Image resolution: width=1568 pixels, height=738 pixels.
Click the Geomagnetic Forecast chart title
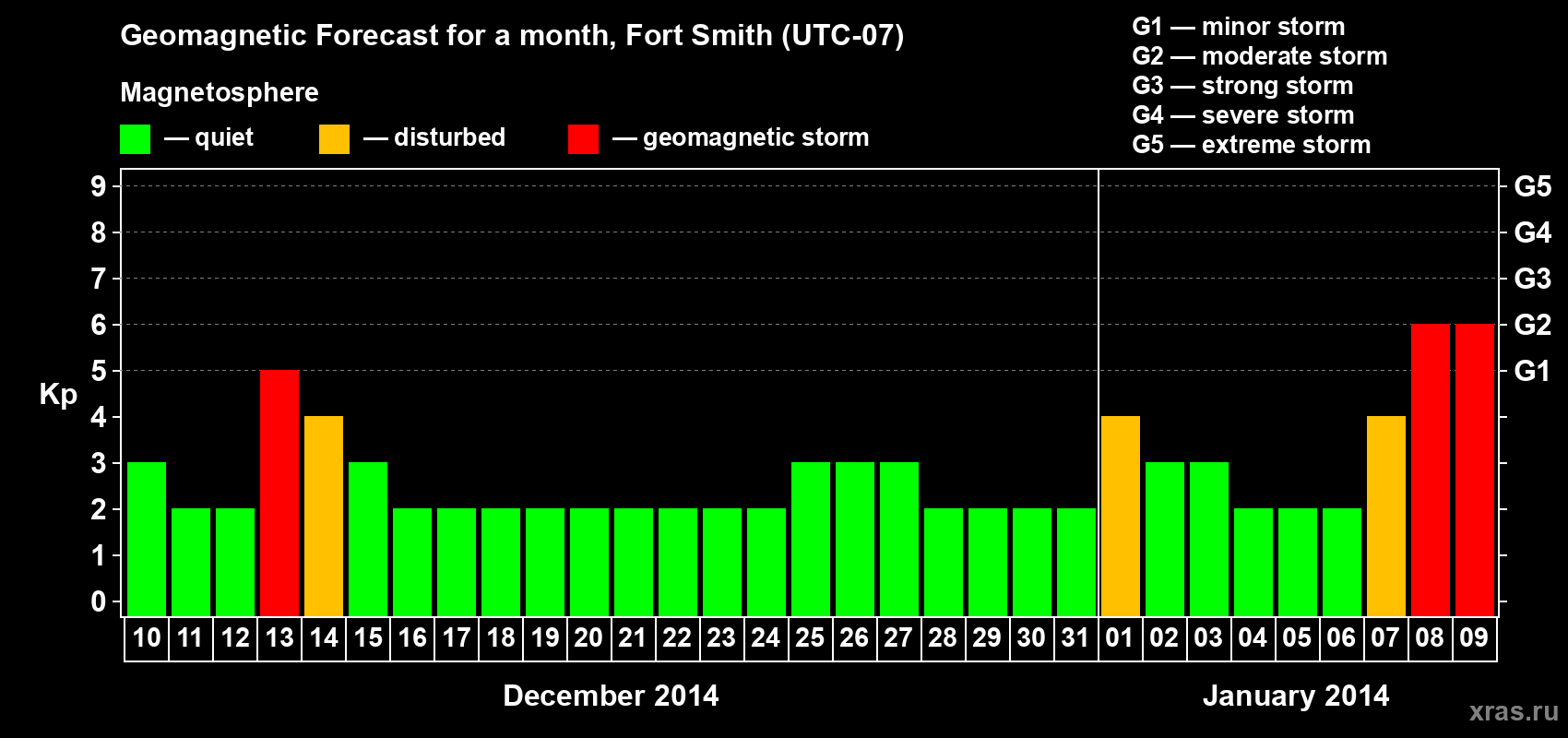point(512,36)
